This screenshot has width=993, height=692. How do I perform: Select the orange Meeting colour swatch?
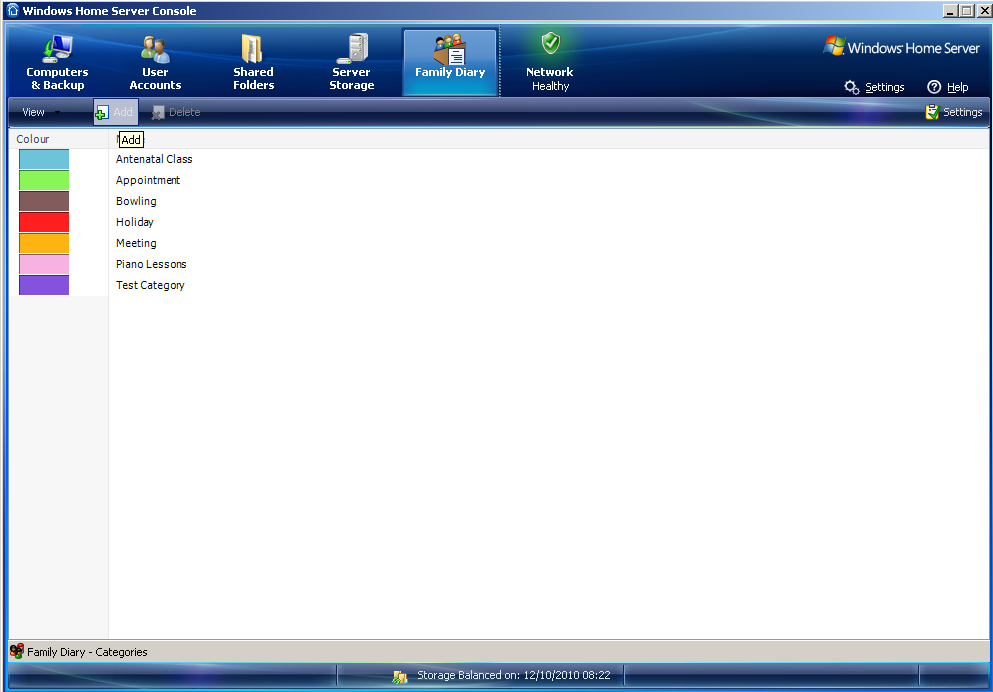(44, 243)
